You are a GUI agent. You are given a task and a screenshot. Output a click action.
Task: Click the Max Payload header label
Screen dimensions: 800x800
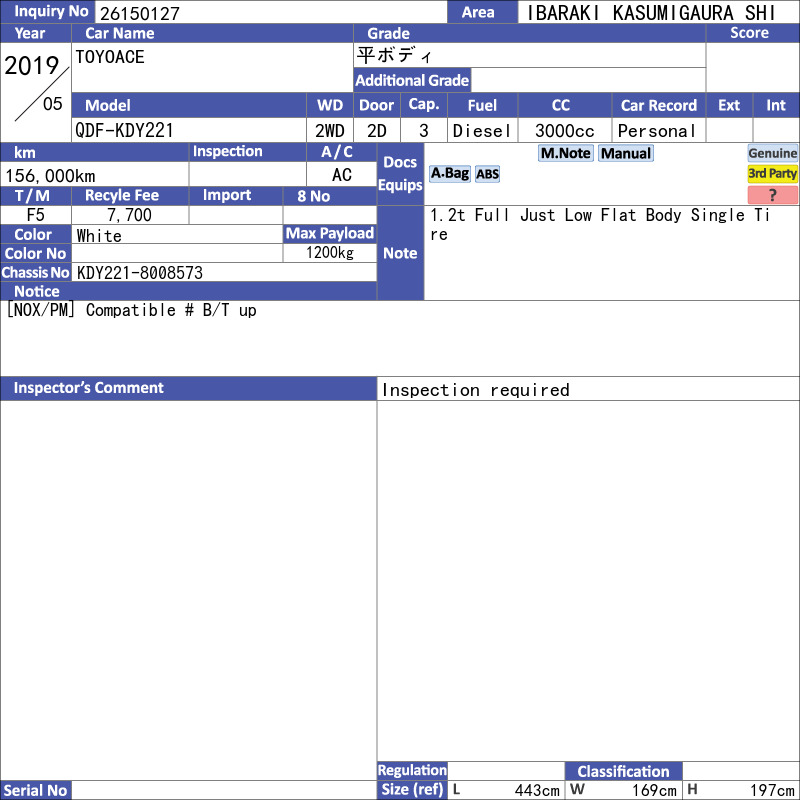[x=330, y=233]
